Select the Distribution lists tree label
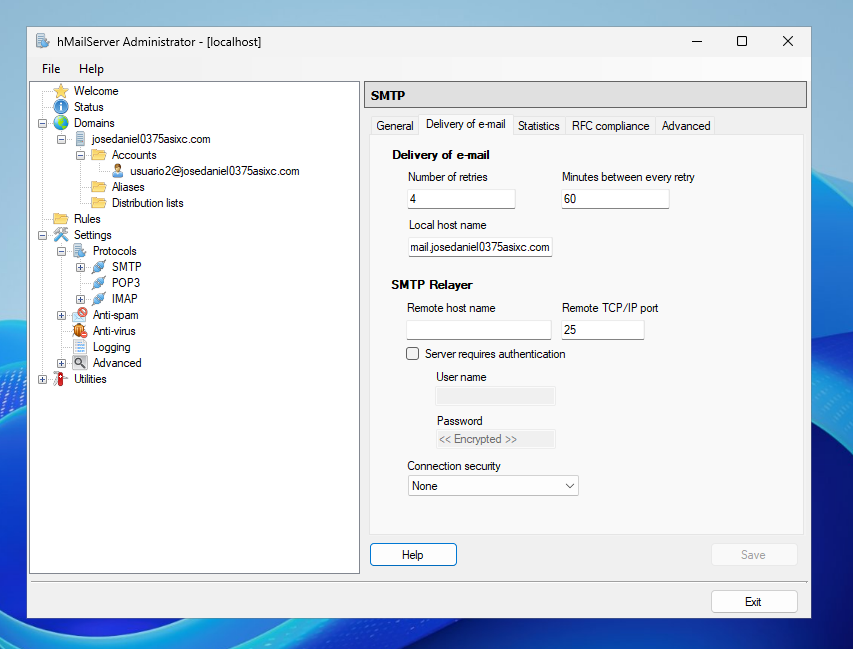The width and height of the screenshot is (853, 649). [x=147, y=203]
